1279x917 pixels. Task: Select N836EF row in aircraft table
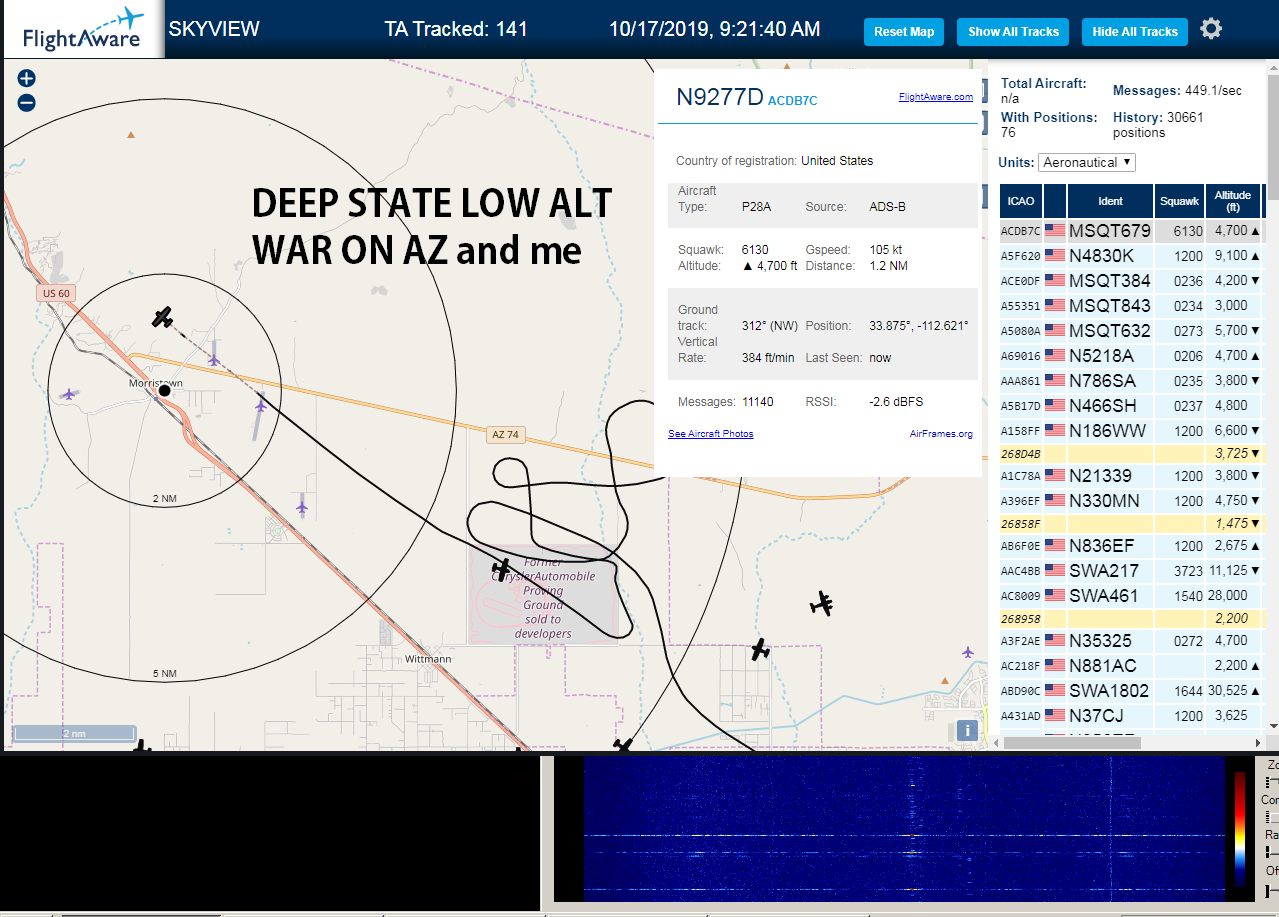coord(1131,546)
